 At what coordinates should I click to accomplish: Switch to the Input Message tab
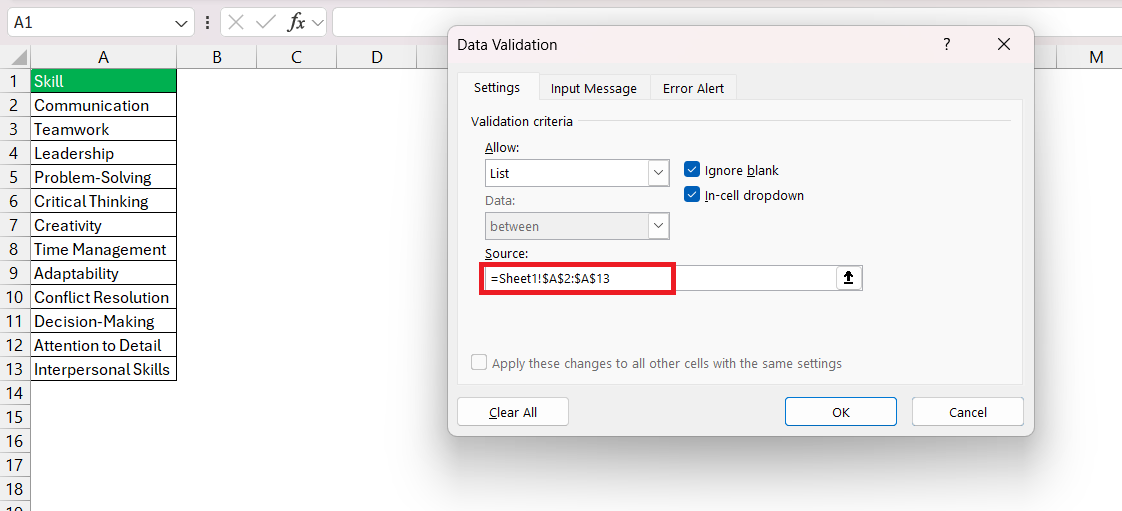(594, 89)
